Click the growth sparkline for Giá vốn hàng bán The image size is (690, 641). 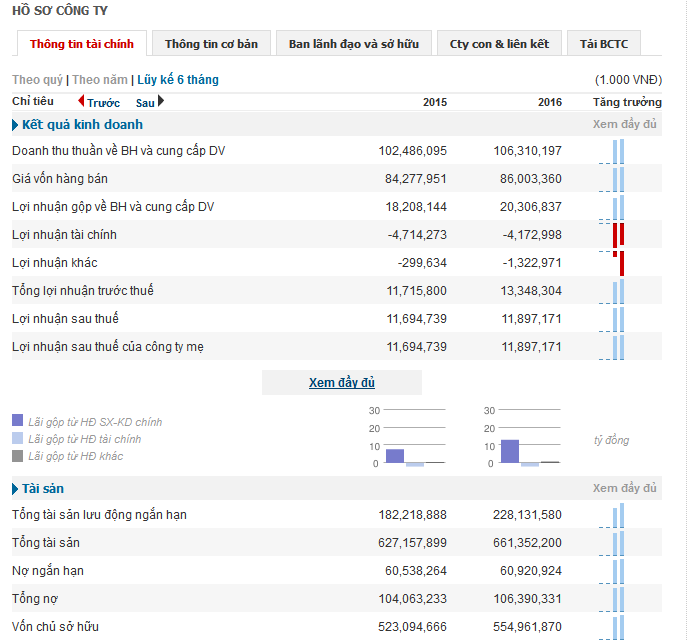click(612, 179)
